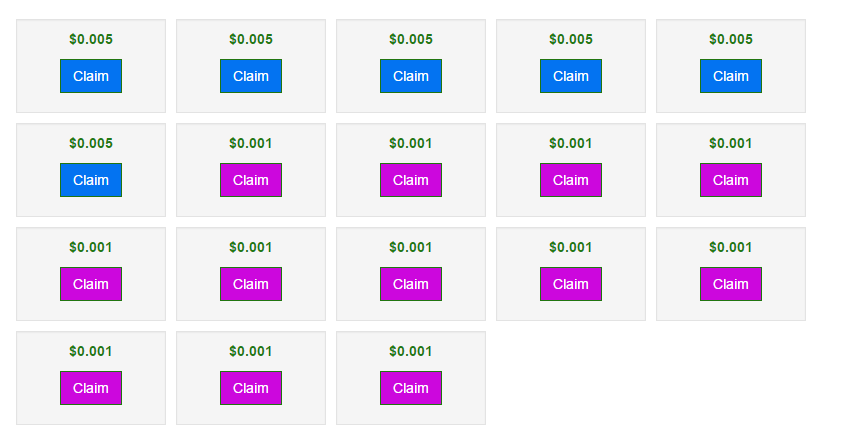This screenshot has width=852, height=426.
Task: Click the blue Claim button in the second row
Action: coord(91,180)
